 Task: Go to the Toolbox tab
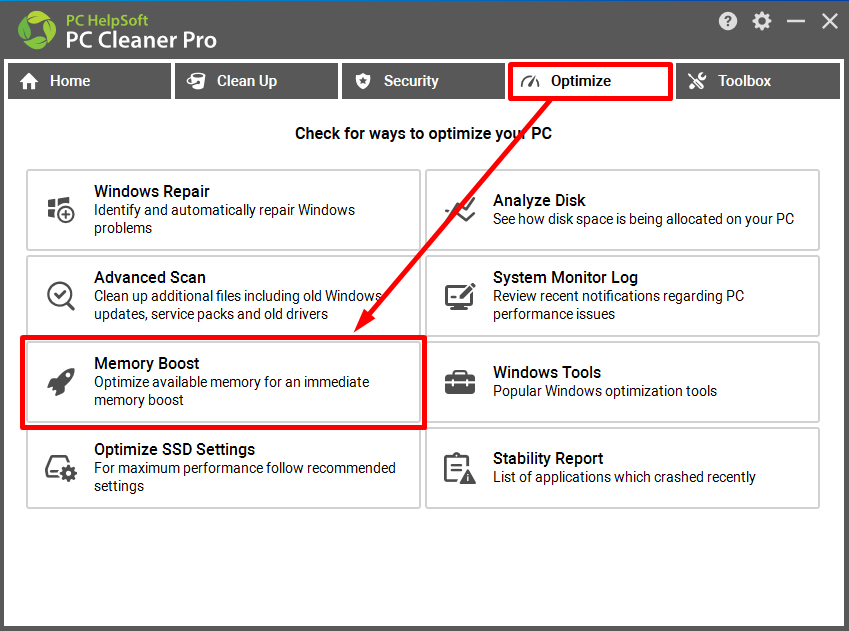click(x=757, y=81)
